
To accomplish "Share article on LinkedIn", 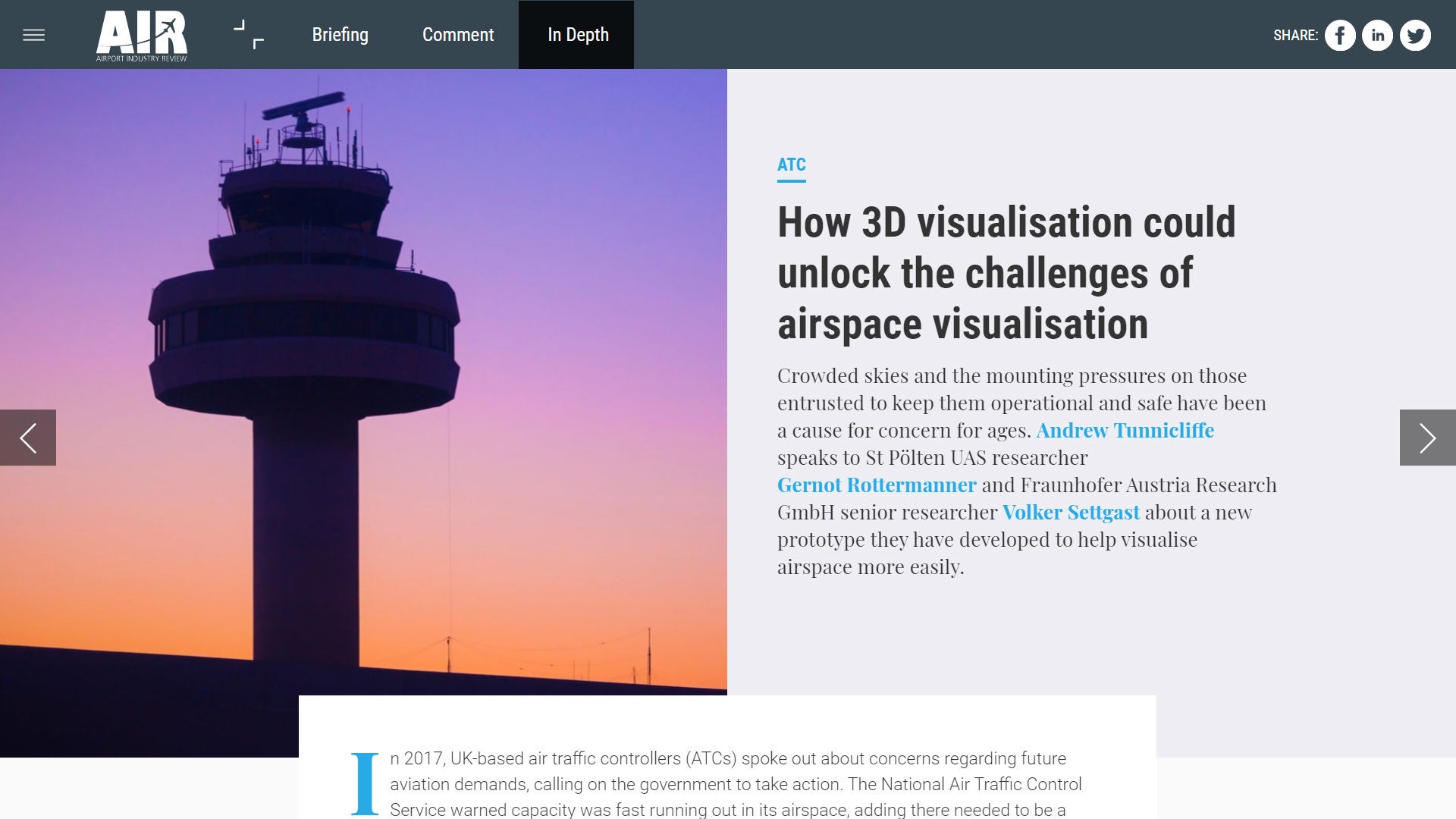I will coord(1377,36).
